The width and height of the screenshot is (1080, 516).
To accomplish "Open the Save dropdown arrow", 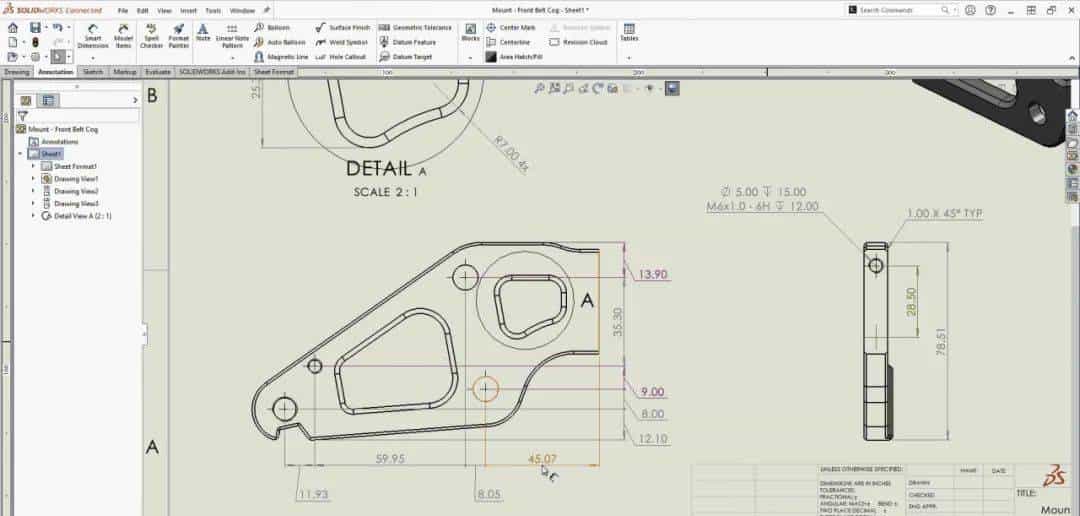I will click(x=46, y=28).
